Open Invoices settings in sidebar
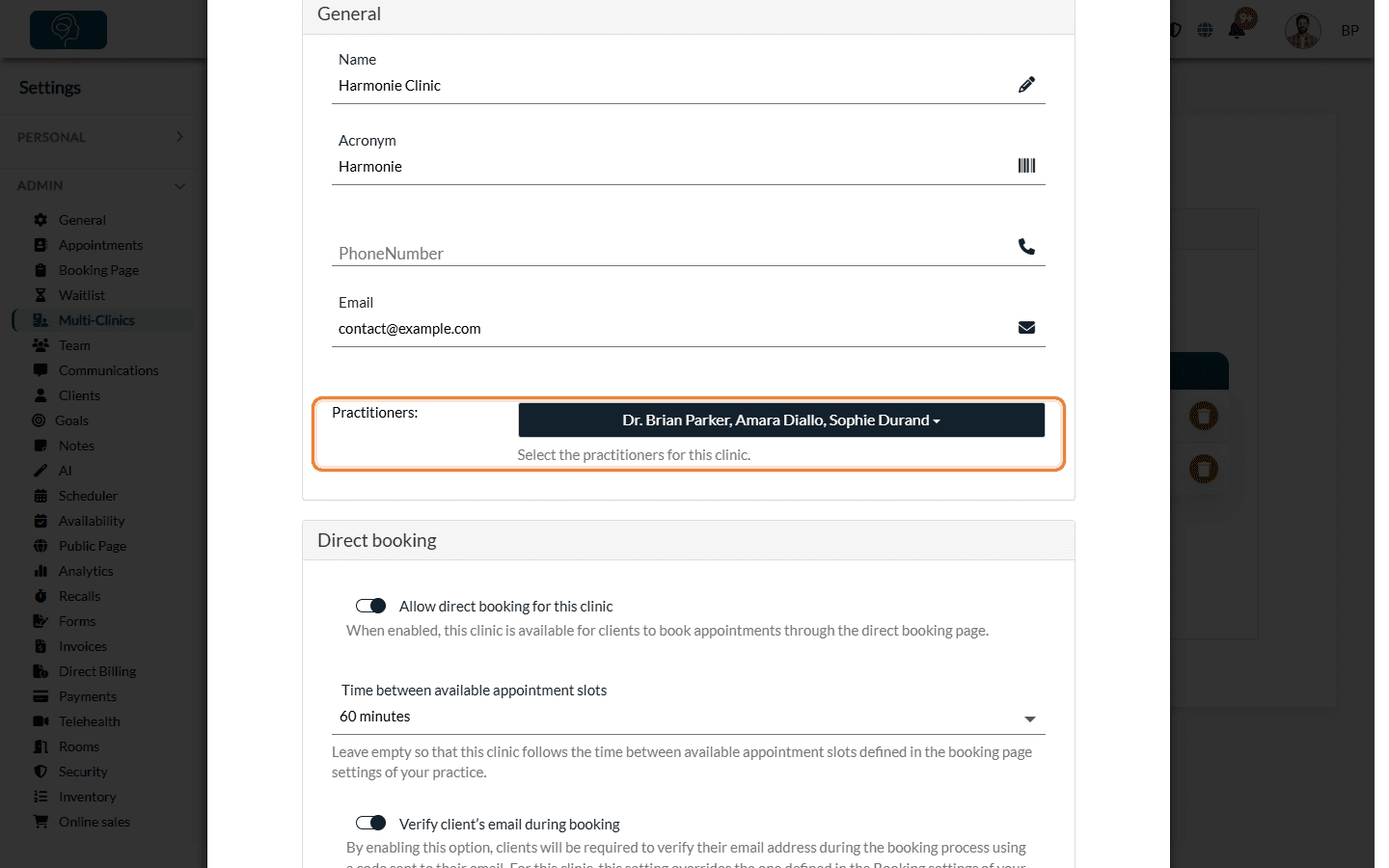Image resolution: width=1389 pixels, height=868 pixels. (x=83, y=646)
